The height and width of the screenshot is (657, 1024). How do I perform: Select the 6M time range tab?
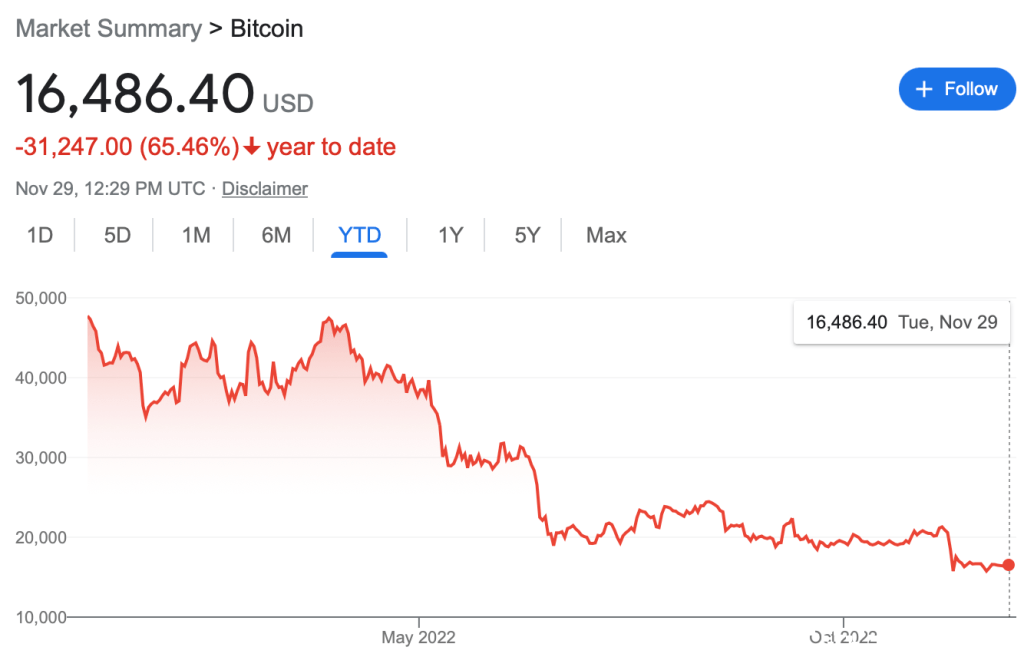tap(276, 235)
